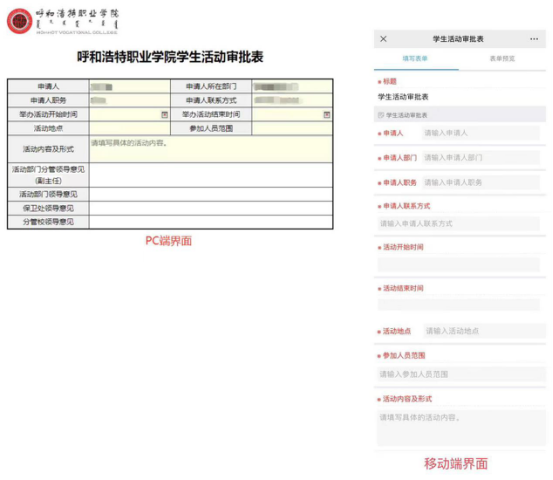Open calendar picker for 举办活动开始时间
The height and width of the screenshot is (480, 553).
164,115
